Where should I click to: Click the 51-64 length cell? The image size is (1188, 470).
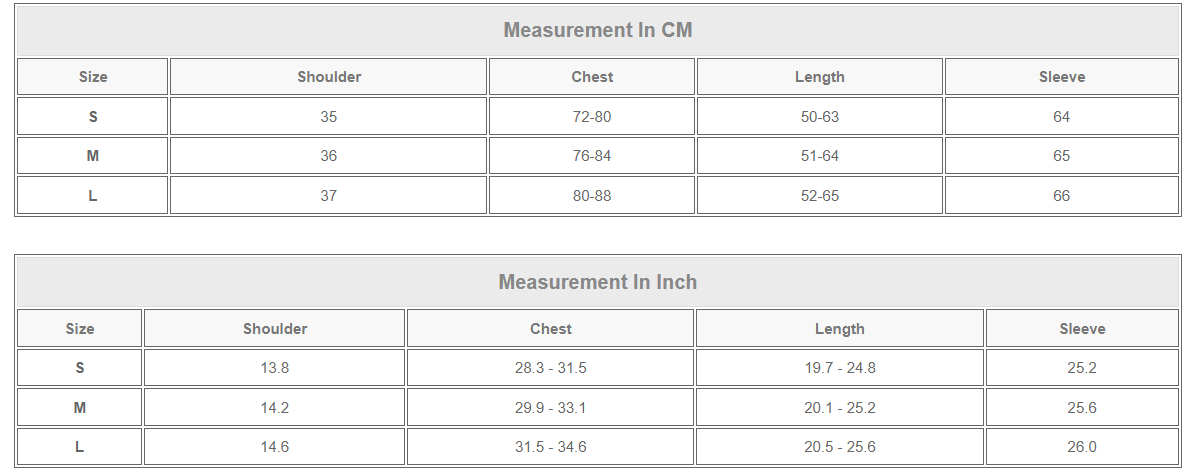coord(820,156)
